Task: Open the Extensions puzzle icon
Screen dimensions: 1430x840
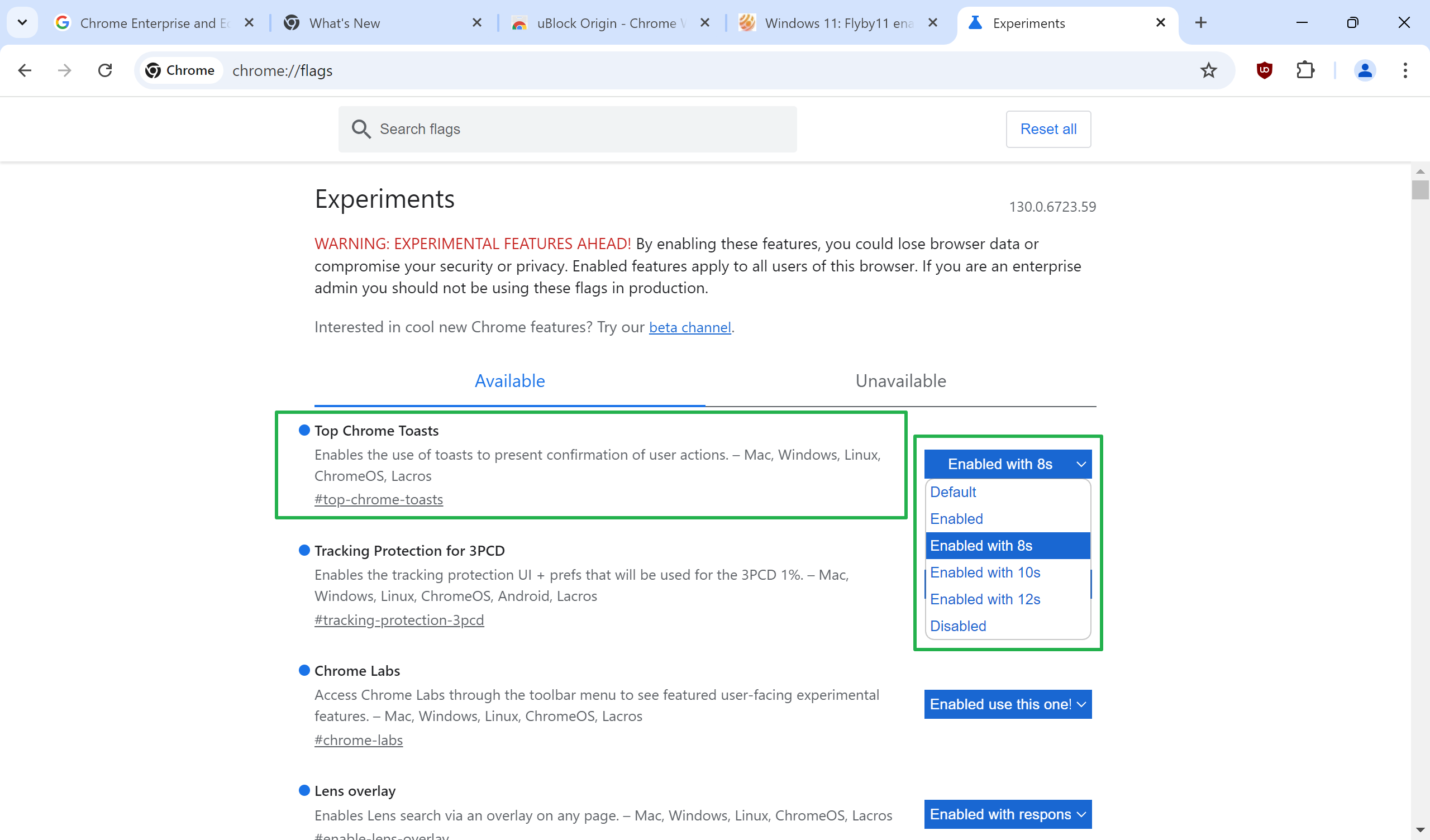Action: pos(1304,70)
